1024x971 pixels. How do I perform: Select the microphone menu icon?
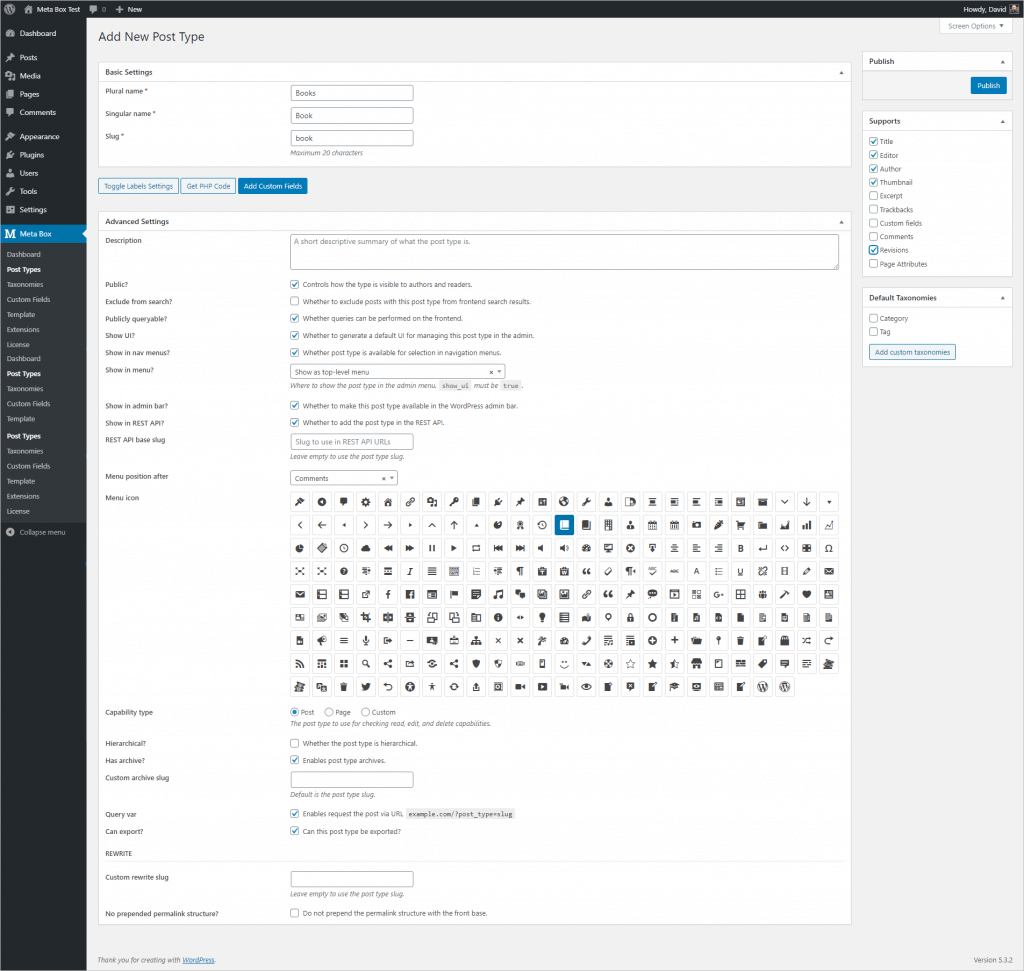click(x=366, y=640)
